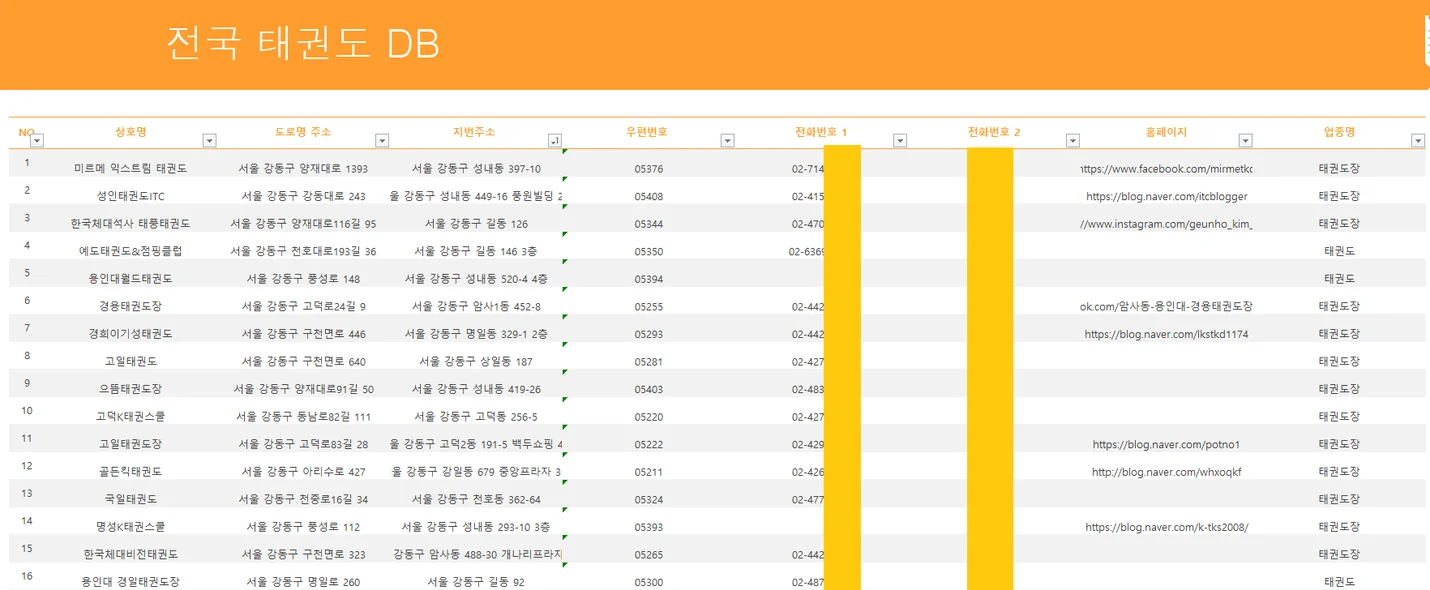Screen dimensions: 1430x590
Task: Select cell 고덕K태권스쿨
Action: (x=131, y=417)
